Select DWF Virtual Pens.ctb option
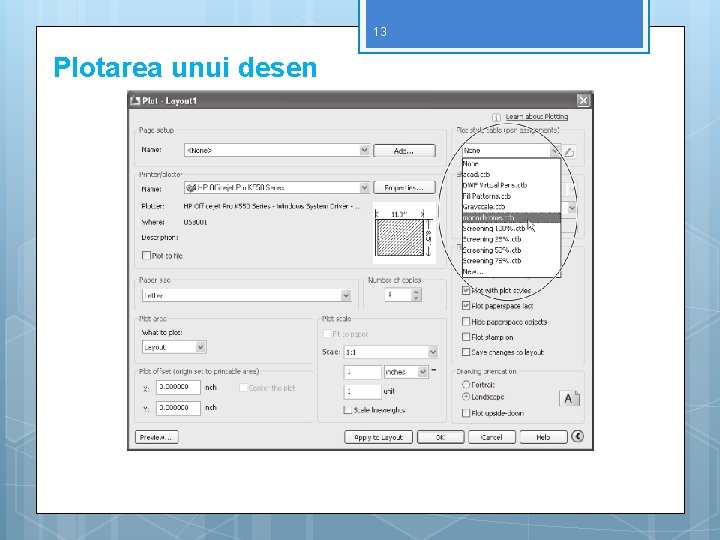The height and width of the screenshot is (540, 720). pos(511,186)
